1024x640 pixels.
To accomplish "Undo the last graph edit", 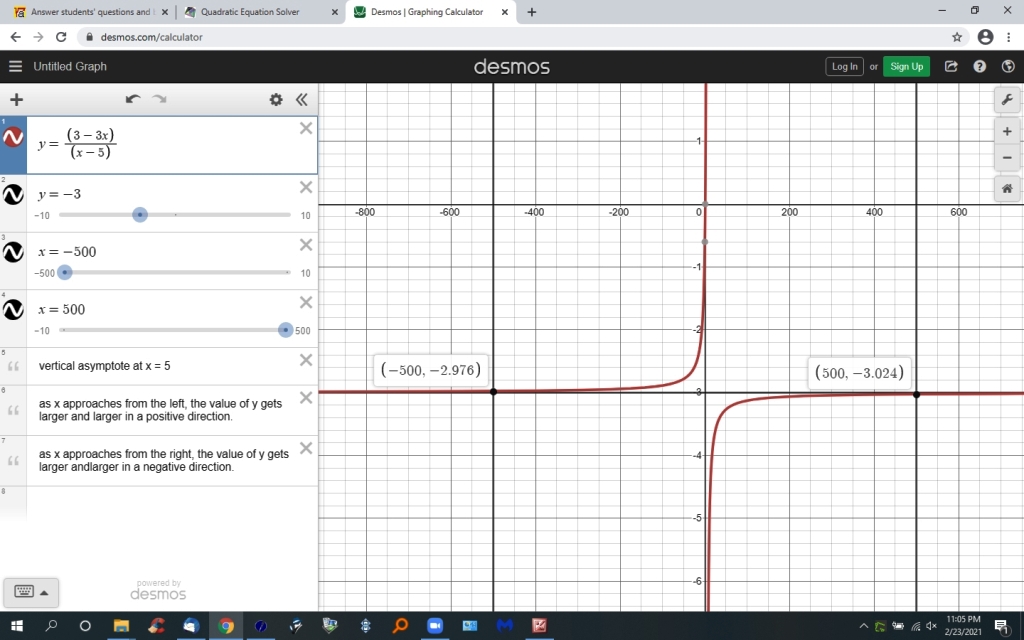I will coord(133,99).
